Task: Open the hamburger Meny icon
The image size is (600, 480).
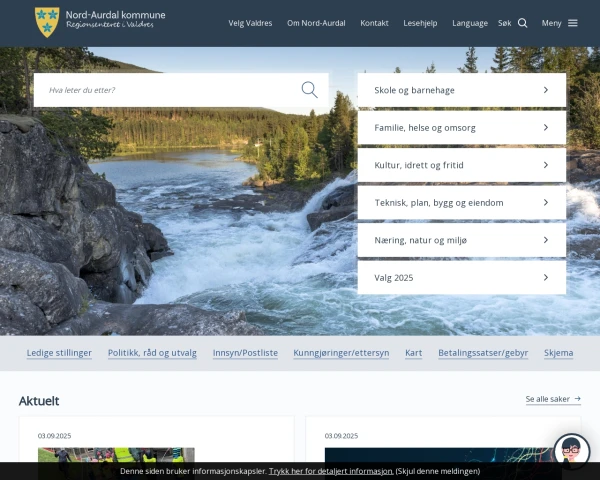Action: pos(573,23)
